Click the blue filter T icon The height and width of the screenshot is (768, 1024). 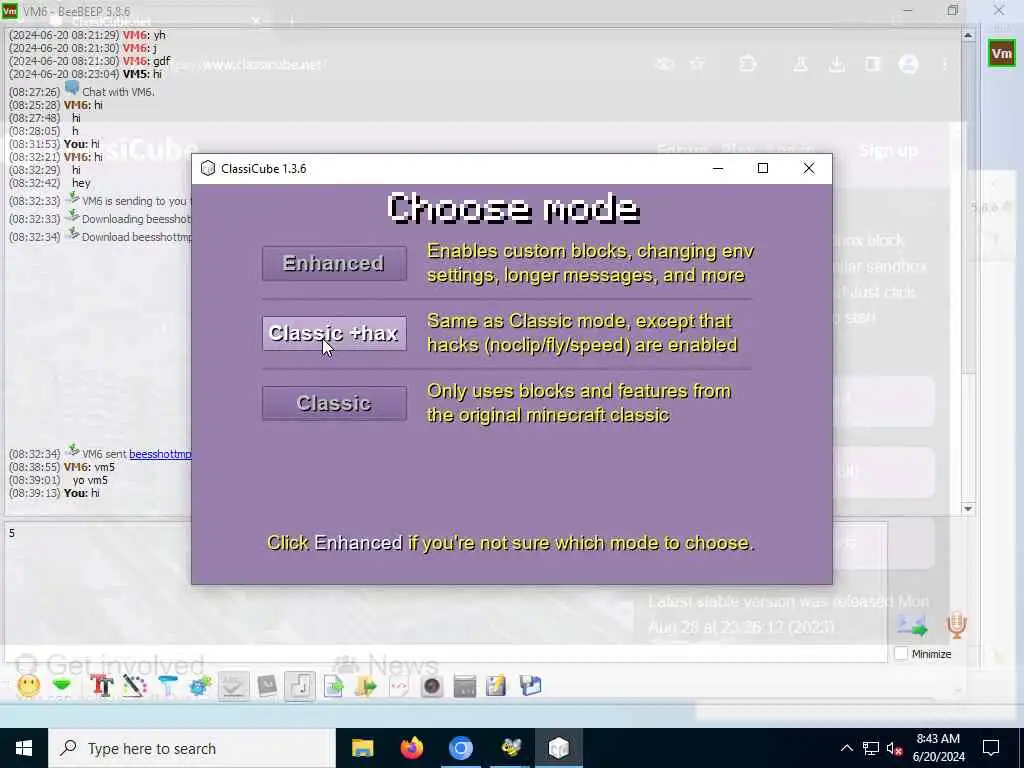coord(168,686)
